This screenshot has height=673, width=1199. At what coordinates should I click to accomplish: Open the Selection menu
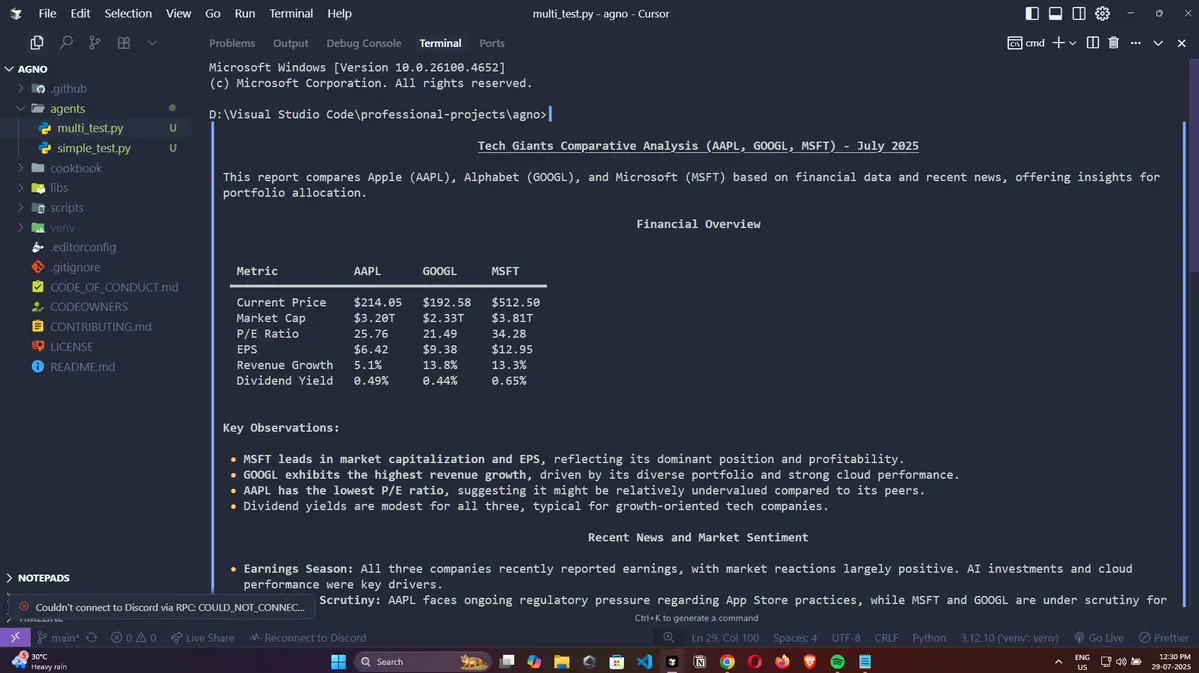[x=128, y=13]
